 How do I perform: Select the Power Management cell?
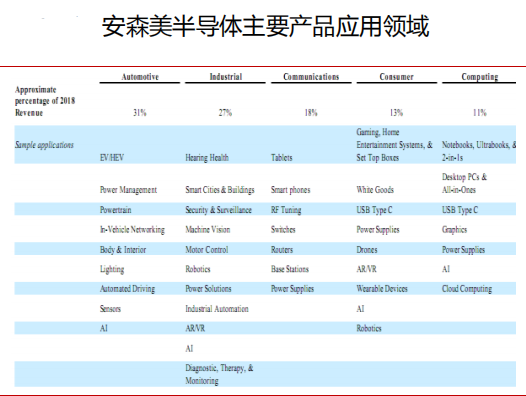pyautogui.click(x=128, y=190)
